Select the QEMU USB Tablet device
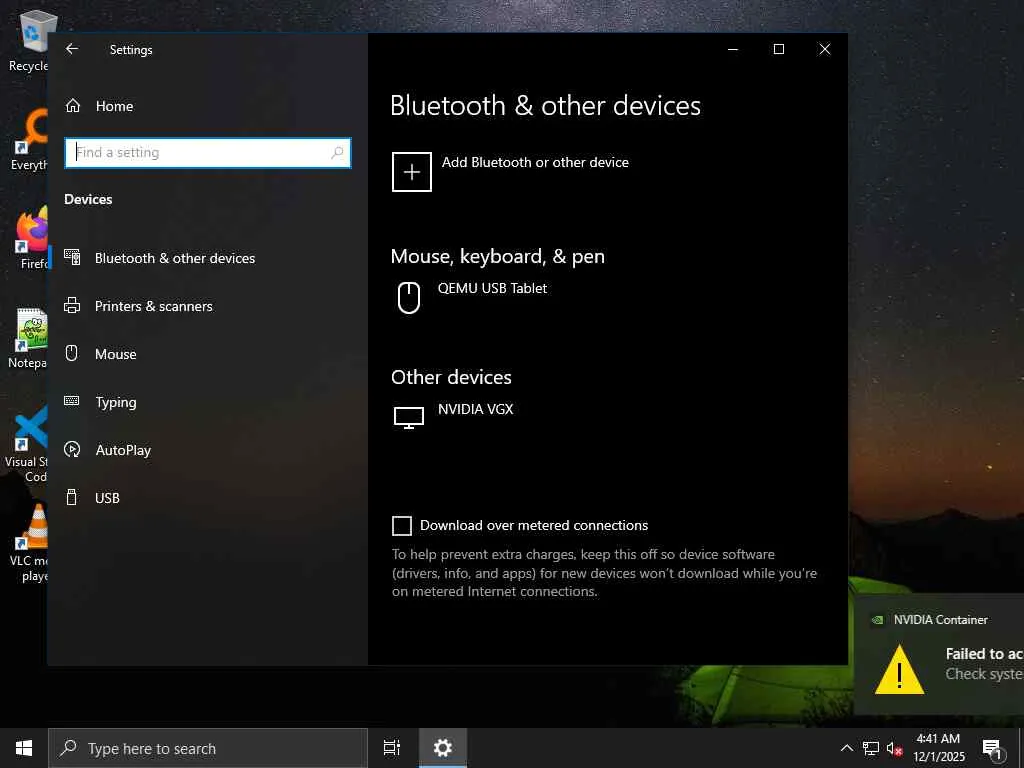The image size is (1024, 768). (x=606, y=298)
